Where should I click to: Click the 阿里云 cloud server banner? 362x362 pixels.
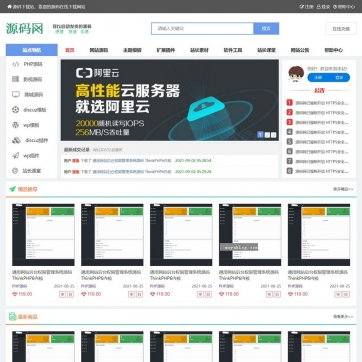[170, 100]
